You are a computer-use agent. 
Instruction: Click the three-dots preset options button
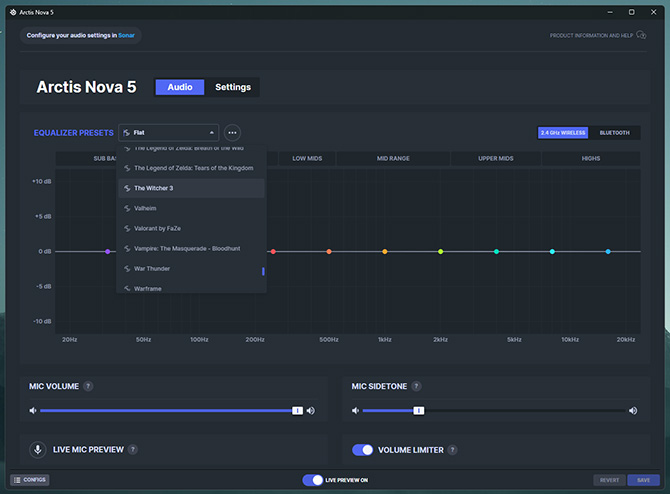[x=232, y=133]
